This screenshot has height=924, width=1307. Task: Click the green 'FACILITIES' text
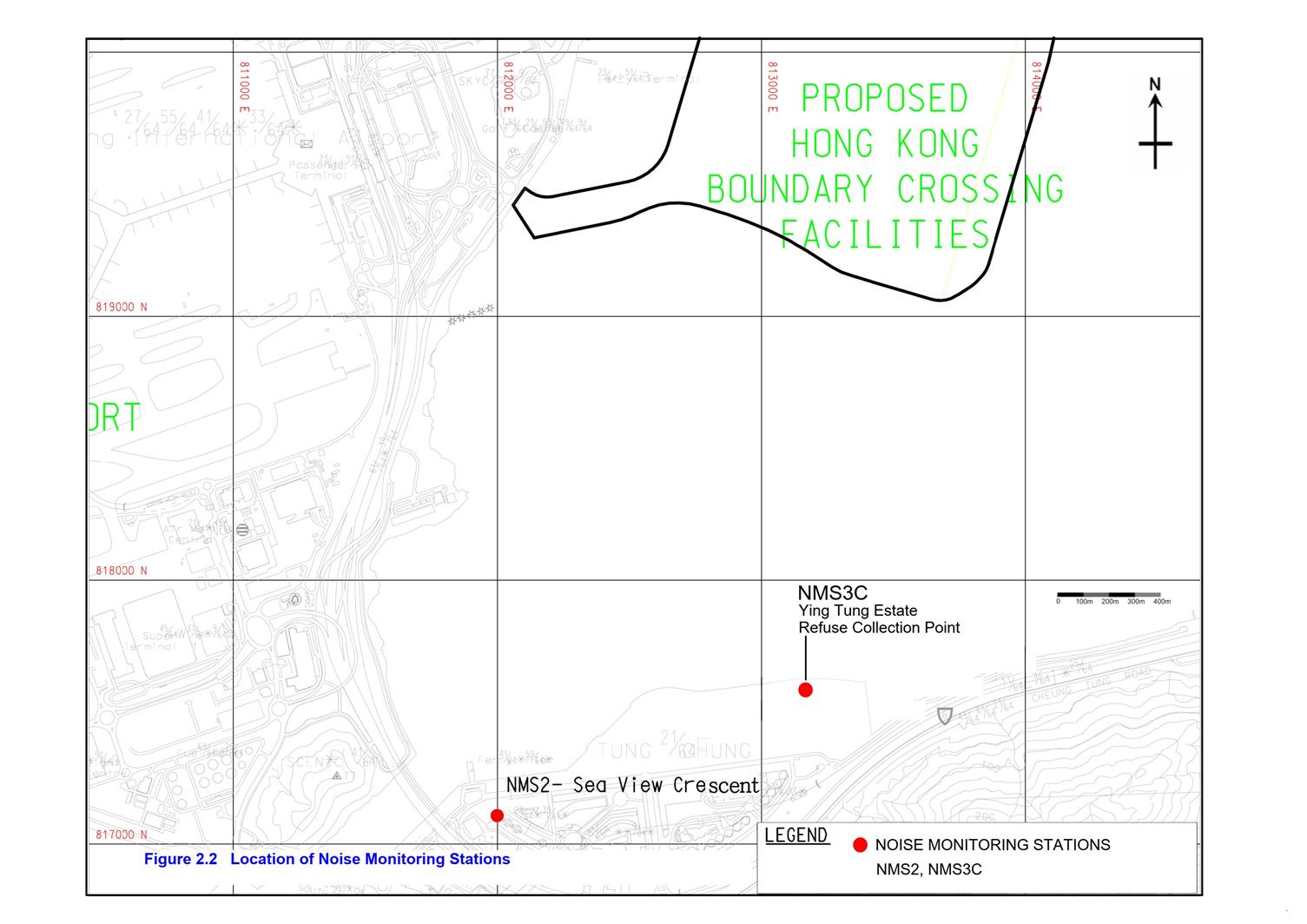[885, 234]
